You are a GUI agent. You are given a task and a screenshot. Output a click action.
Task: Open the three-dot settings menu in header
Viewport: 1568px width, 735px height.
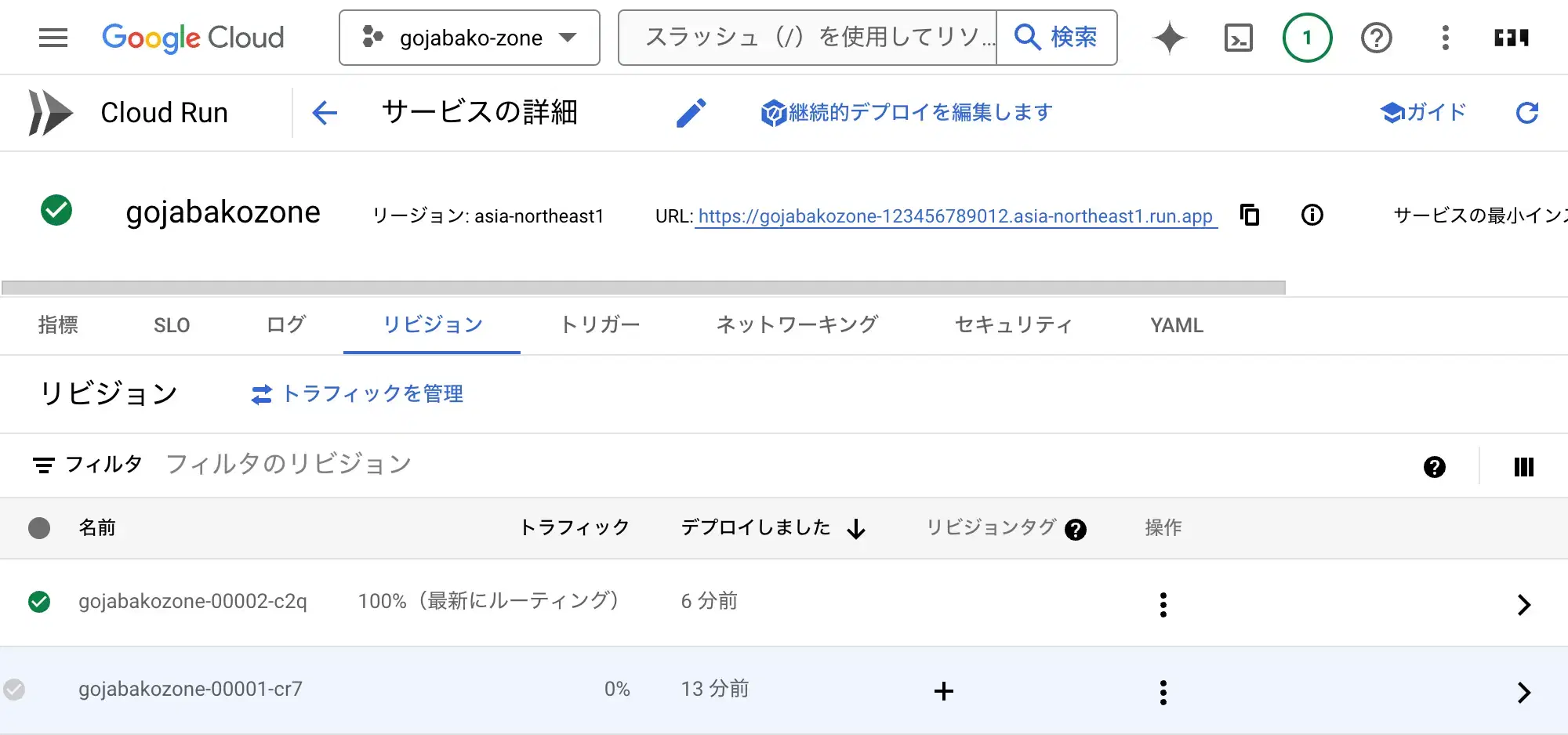(1446, 38)
